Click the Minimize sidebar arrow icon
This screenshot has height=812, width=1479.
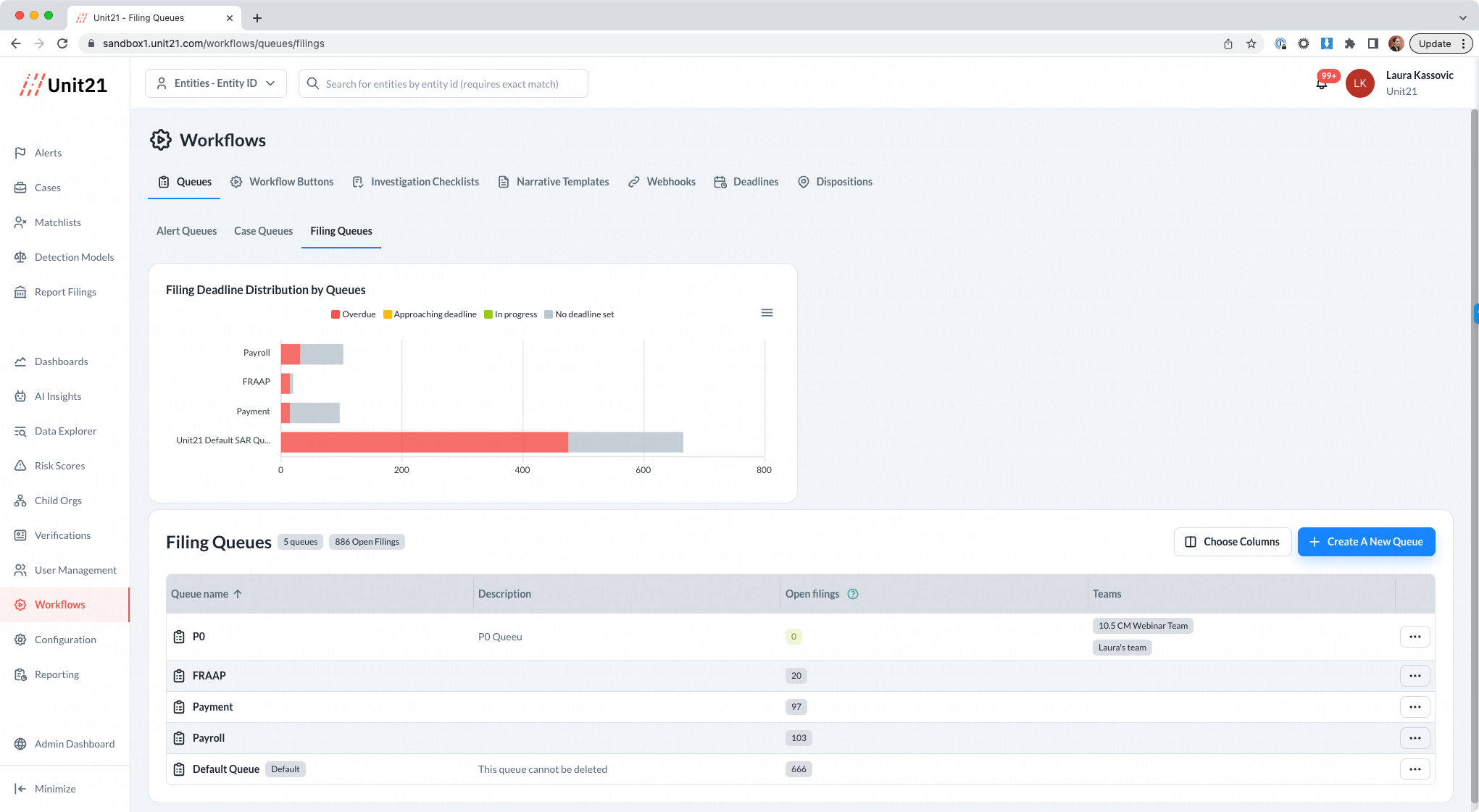pyautogui.click(x=20, y=789)
